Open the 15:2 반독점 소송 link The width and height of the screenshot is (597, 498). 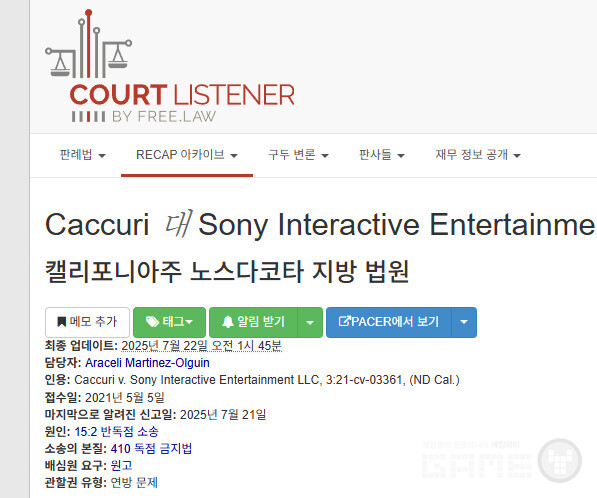[x=116, y=432]
